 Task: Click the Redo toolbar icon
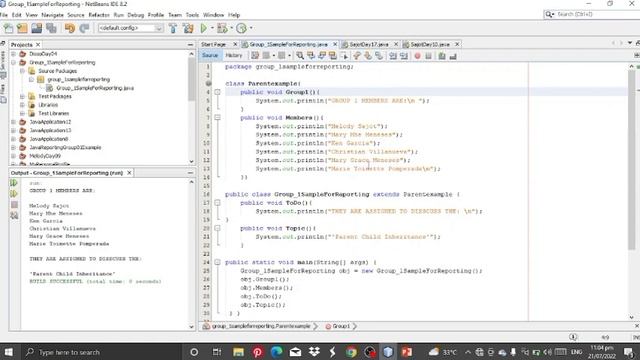84,28
